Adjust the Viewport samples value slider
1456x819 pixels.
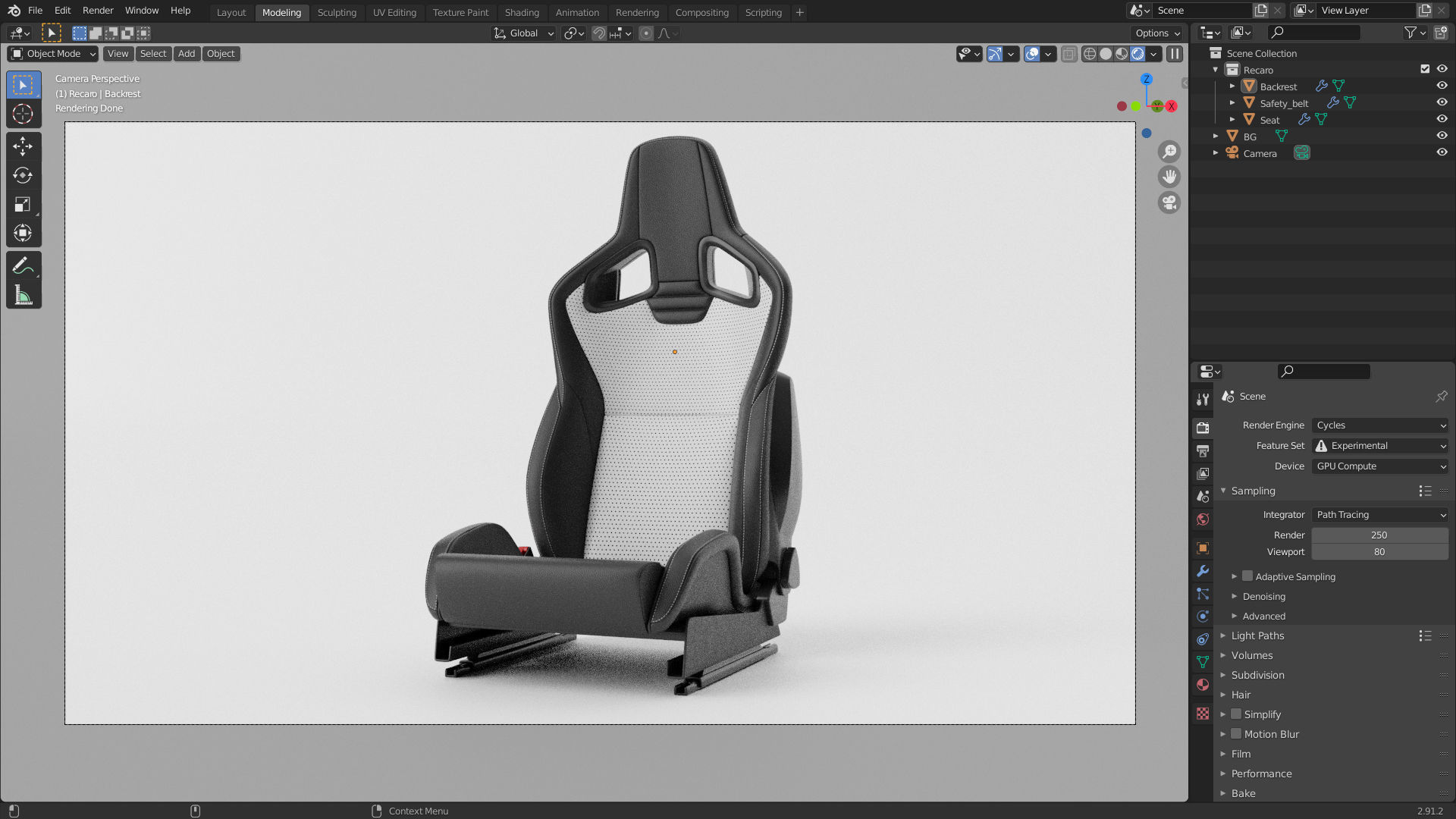(1379, 551)
